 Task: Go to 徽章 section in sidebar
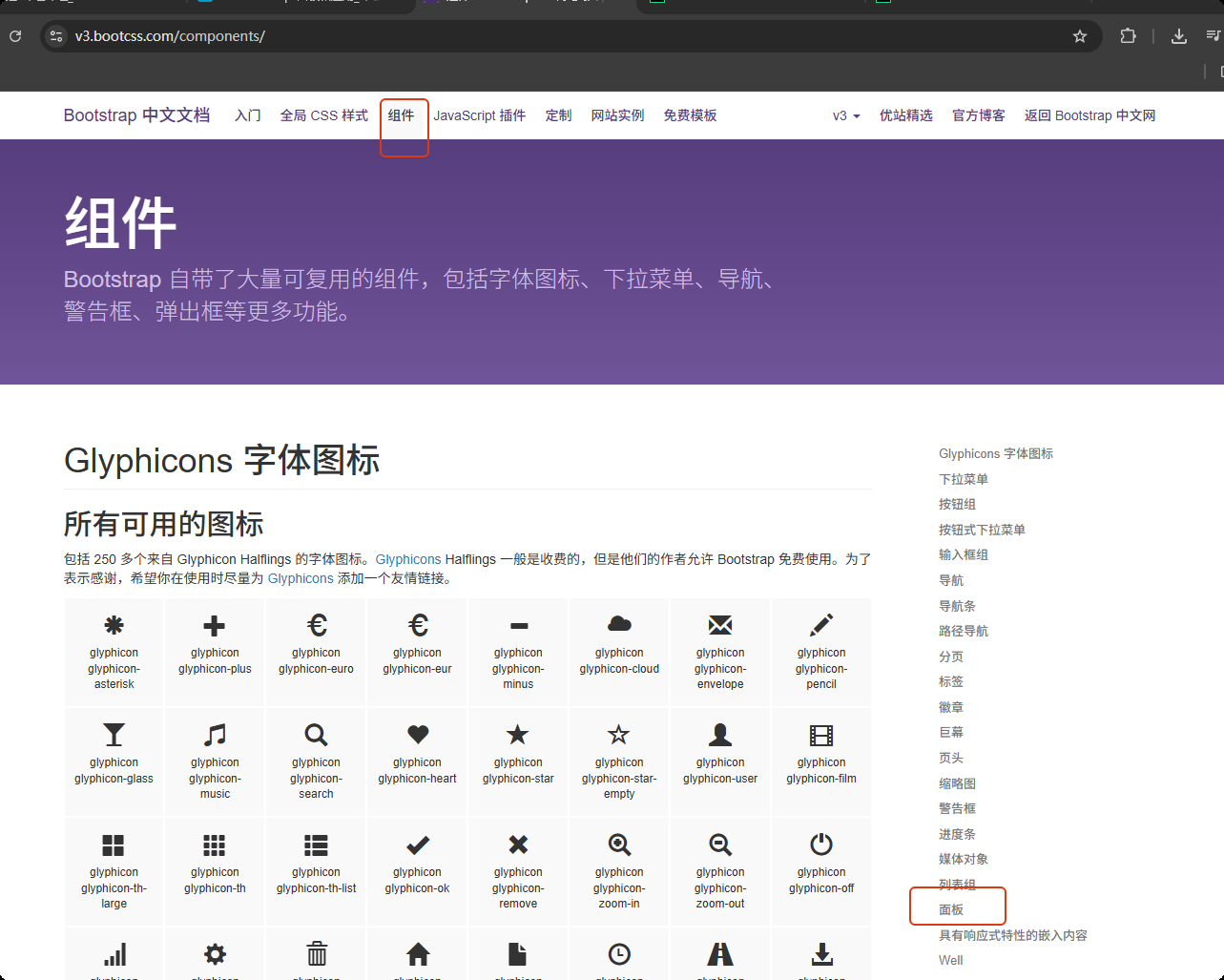pyautogui.click(x=951, y=707)
